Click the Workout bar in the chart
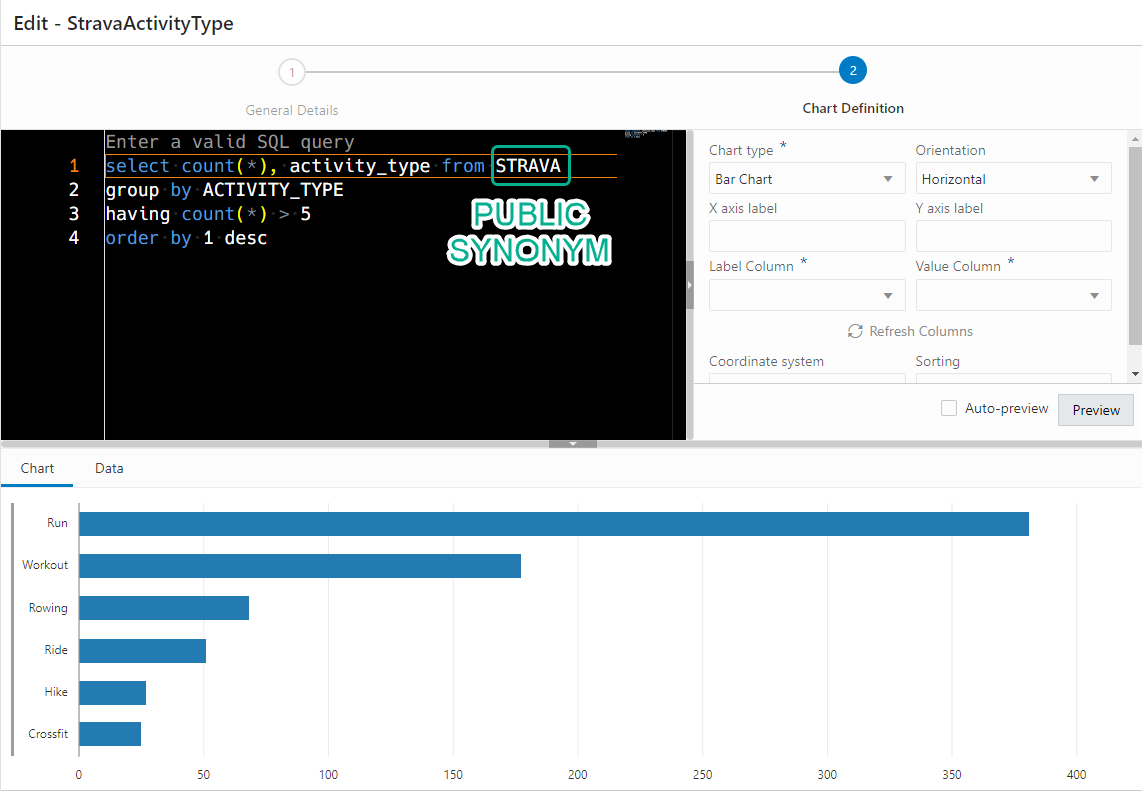Viewport: 1142px width, 791px height. tap(300, 566)
